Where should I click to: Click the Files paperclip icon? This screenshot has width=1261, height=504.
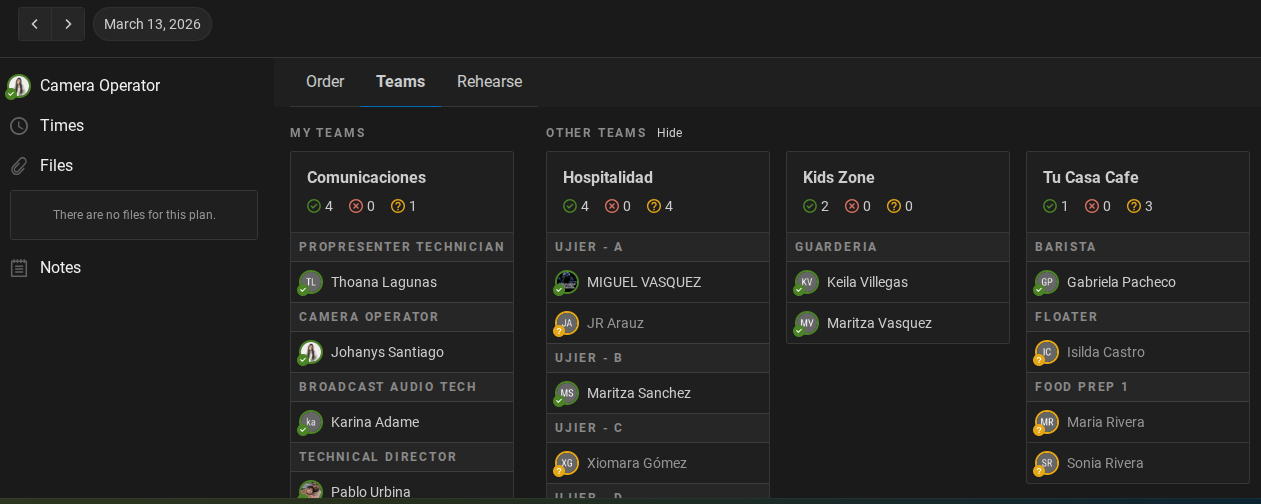[19, 166]
